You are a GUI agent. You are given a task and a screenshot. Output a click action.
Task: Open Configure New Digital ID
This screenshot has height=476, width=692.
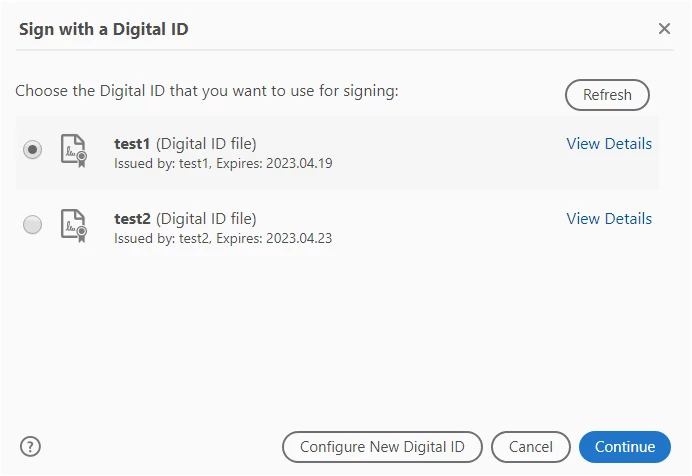pos(382,447)
